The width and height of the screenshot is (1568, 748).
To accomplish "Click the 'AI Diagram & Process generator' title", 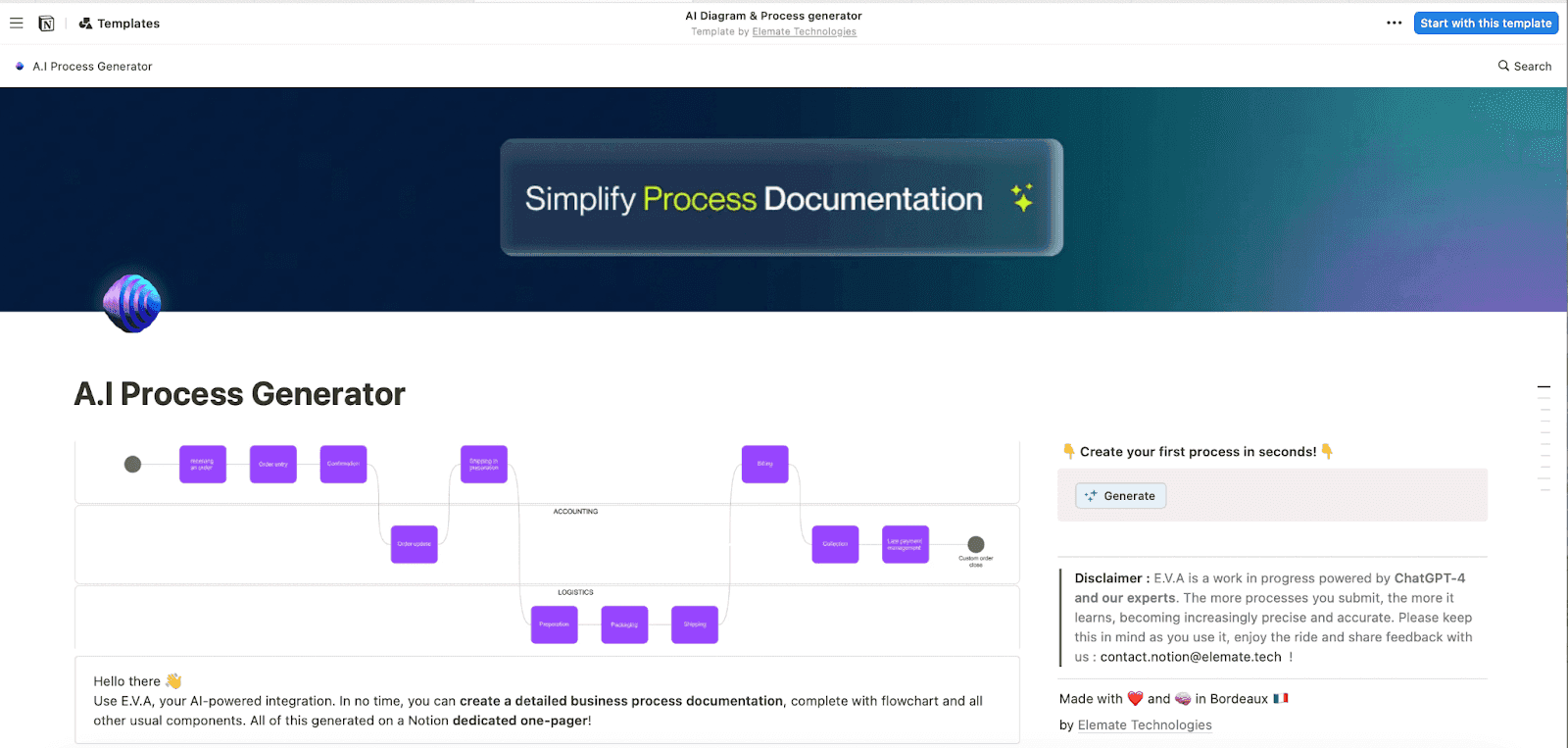I will (773, 16).
